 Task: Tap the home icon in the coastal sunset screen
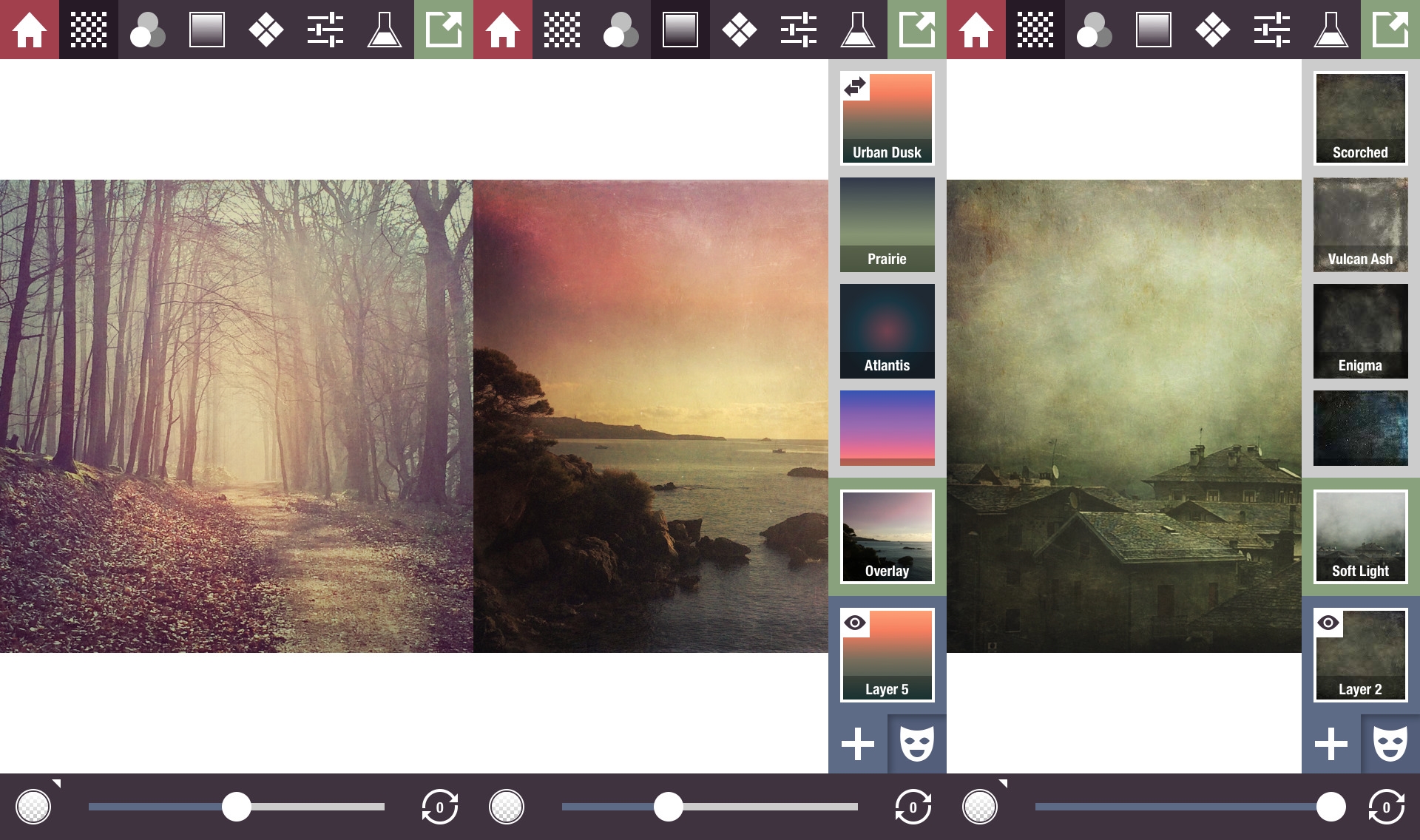[503, 30]
